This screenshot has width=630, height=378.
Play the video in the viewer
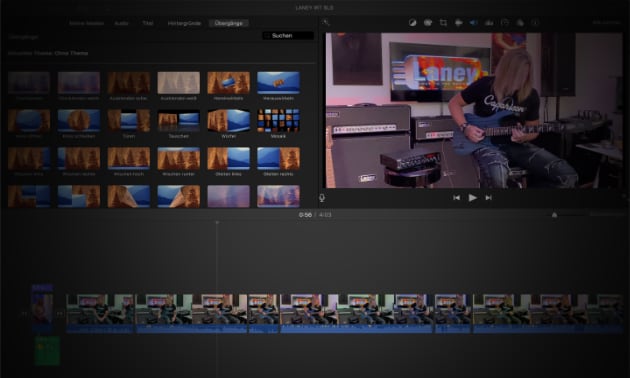tap(472, 198)
